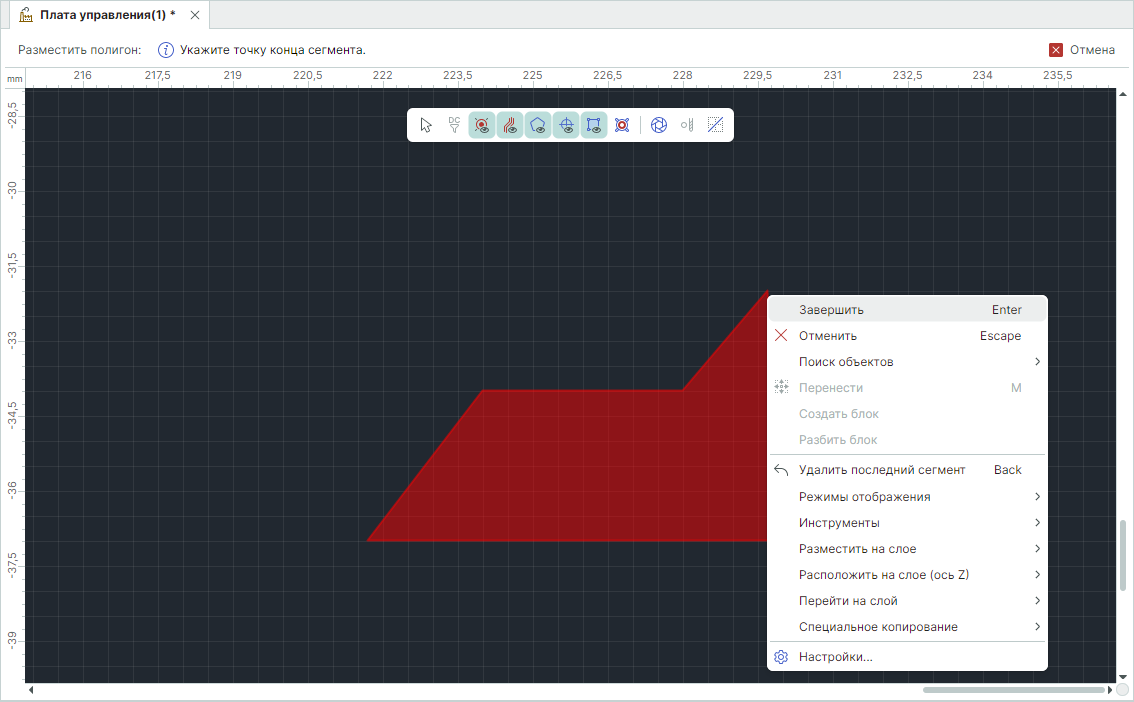
Task: Open Настройки... from the context menu
Action: tap(835, 657)
